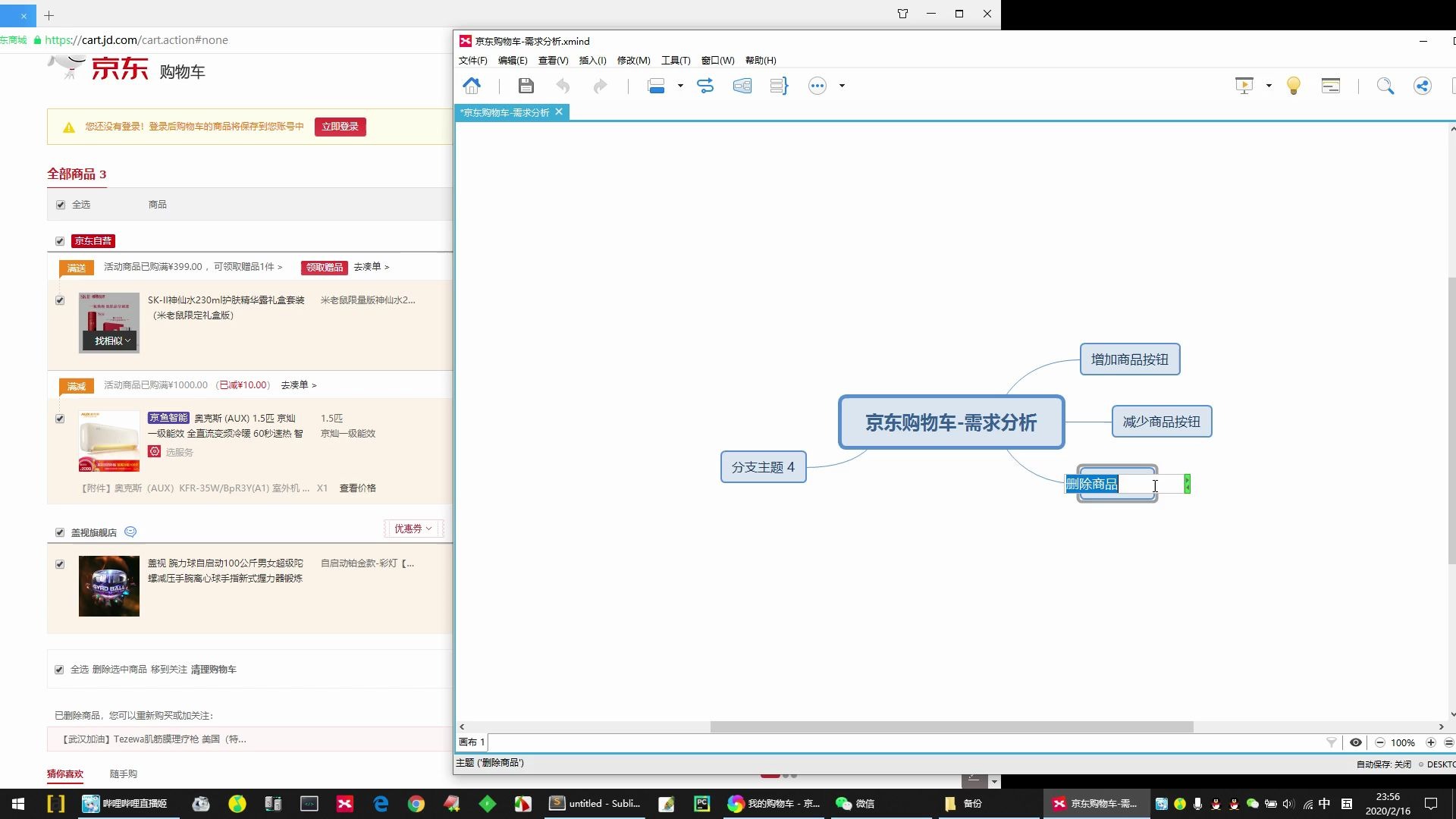Click 删除选中商品 link
1456x819 pixels.
120,670
